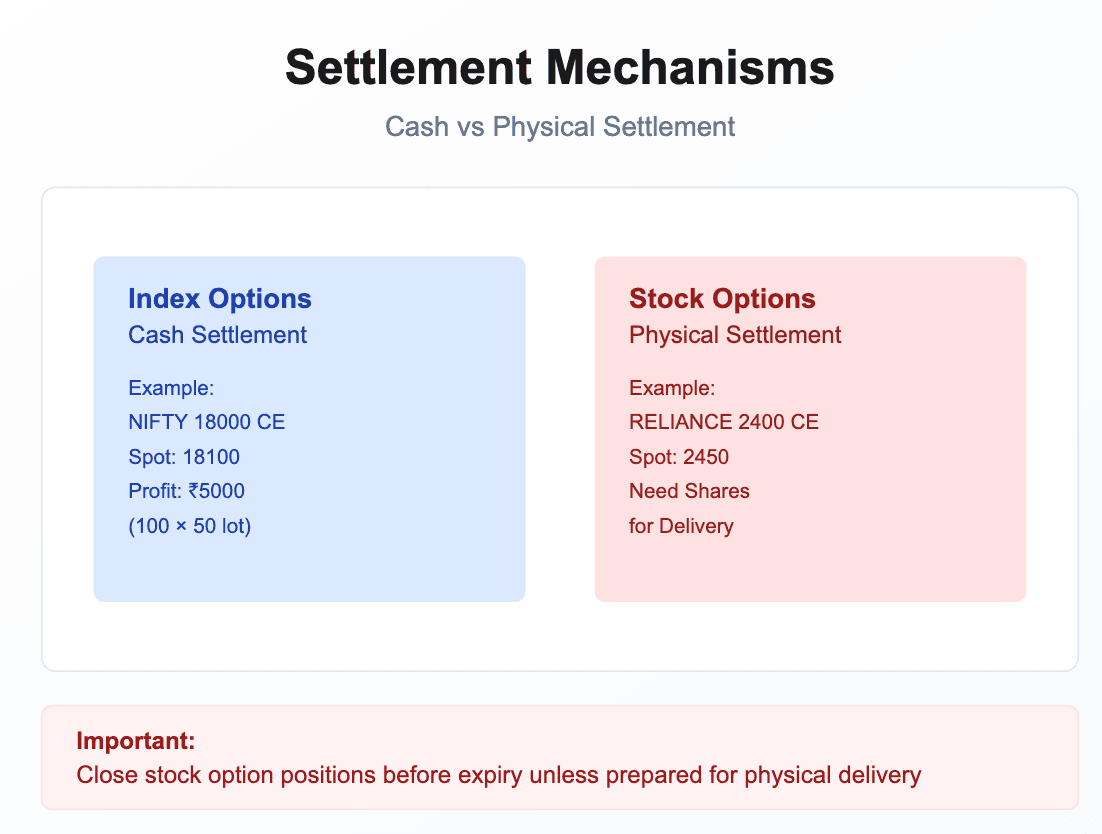
Task: Select the (100 × 50 lot) text
Action: 190,526
